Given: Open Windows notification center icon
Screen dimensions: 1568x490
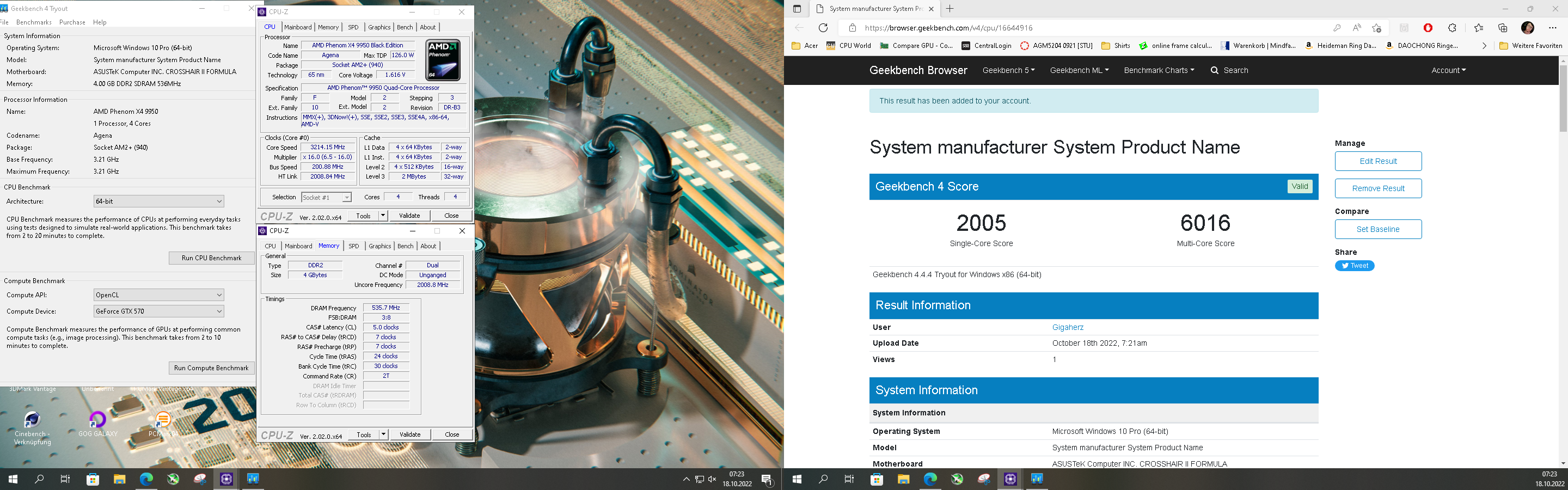Looking at the screenshot, I should pyautogui.click(x=768, y=480).
